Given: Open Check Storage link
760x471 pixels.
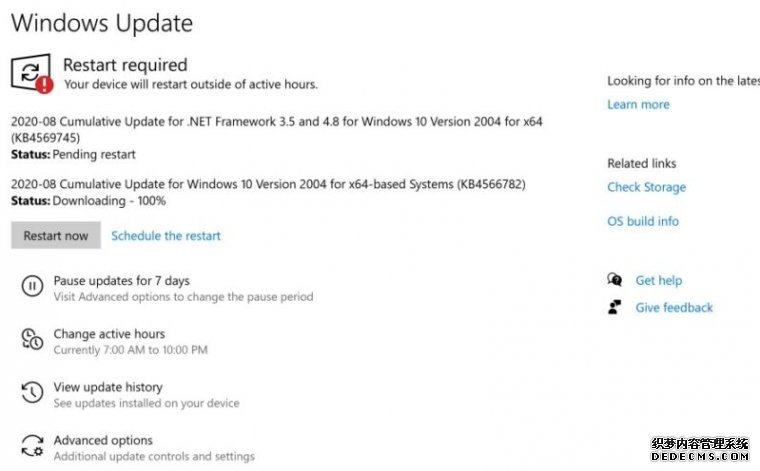Looking at the screenshot, I should point(646,187).
